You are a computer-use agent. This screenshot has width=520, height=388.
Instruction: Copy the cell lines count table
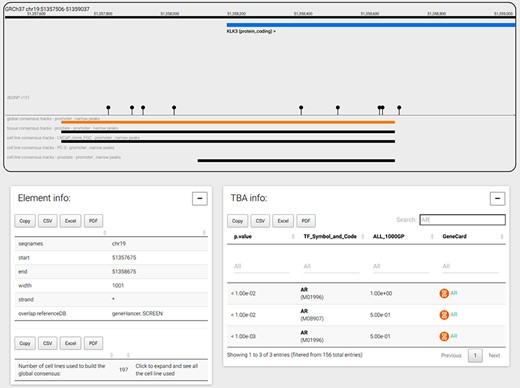25,343
